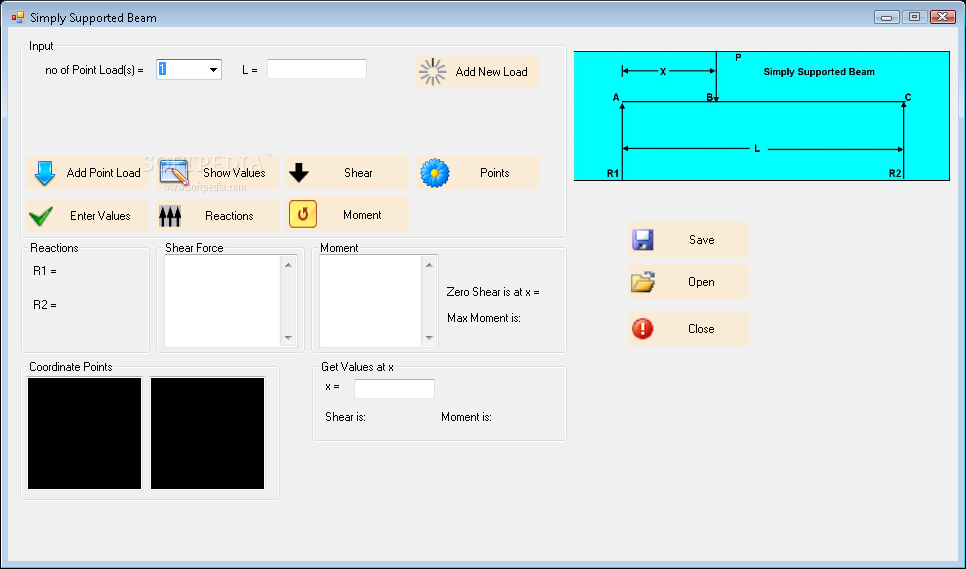The width and height of the screenshot is (966, 569).
Task: Click the 'R2 =' label
Action: tap(45, 305)
